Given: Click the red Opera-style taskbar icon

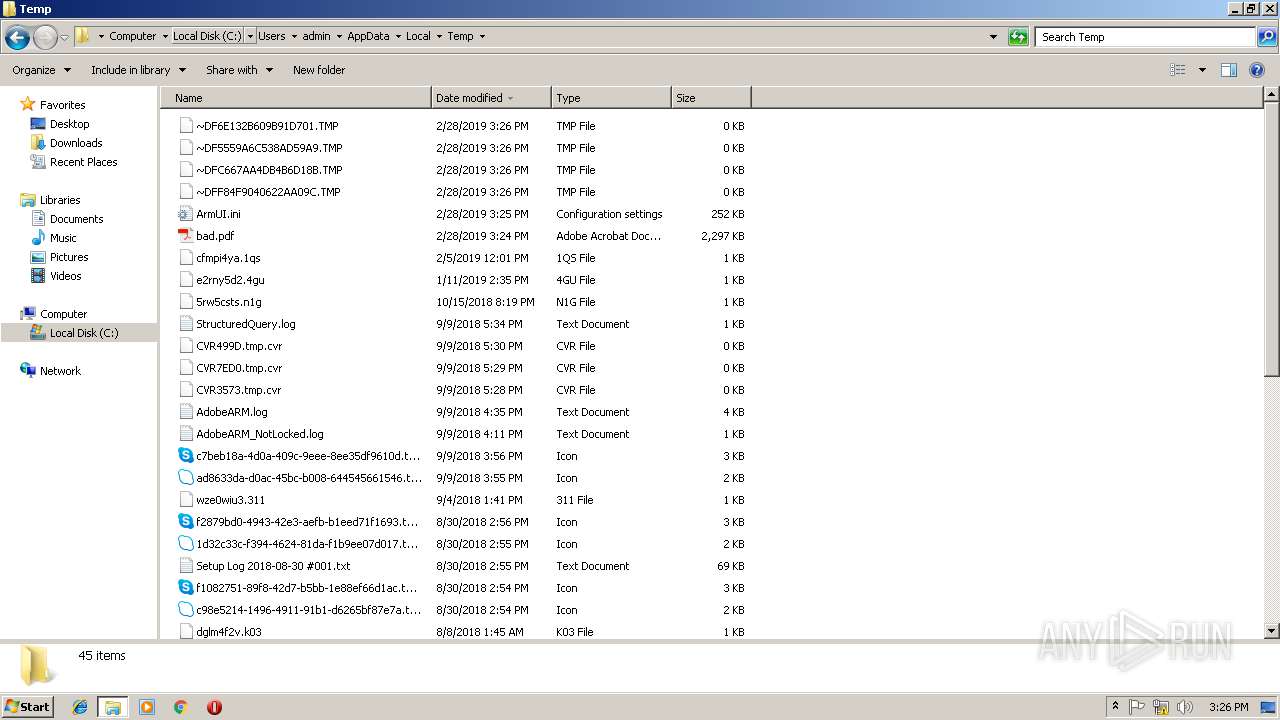Looking at the screenshot, I should 214,707.
